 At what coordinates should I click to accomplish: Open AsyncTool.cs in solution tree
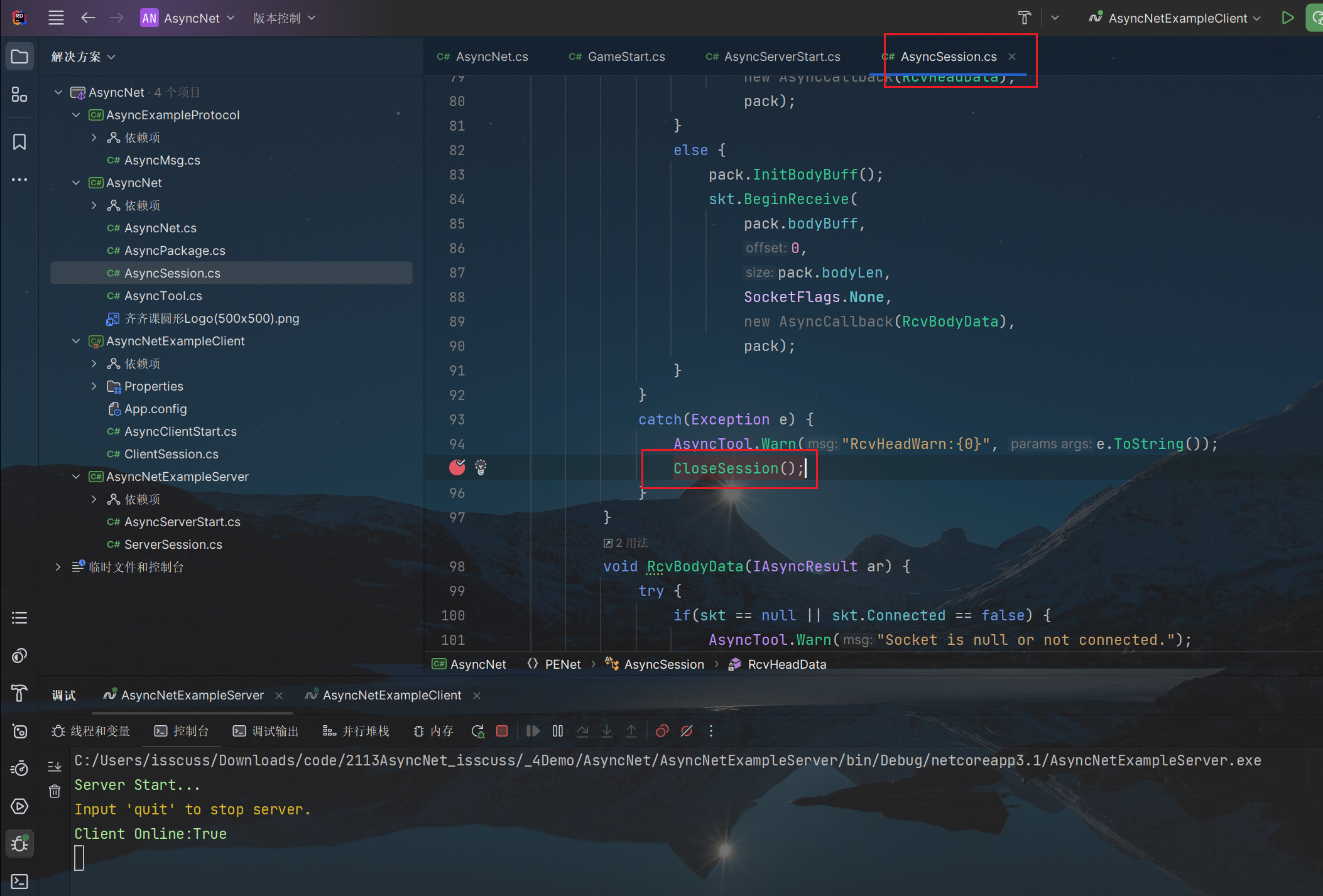pos(163,296)
